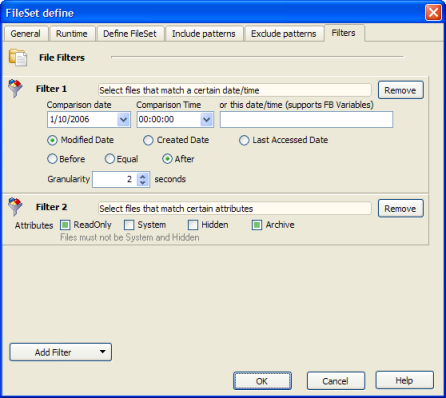The height and width of the screenshot is (398, 446).
Task: Click the Filter 2 funnel icon
Action: (x=15, y=207)
